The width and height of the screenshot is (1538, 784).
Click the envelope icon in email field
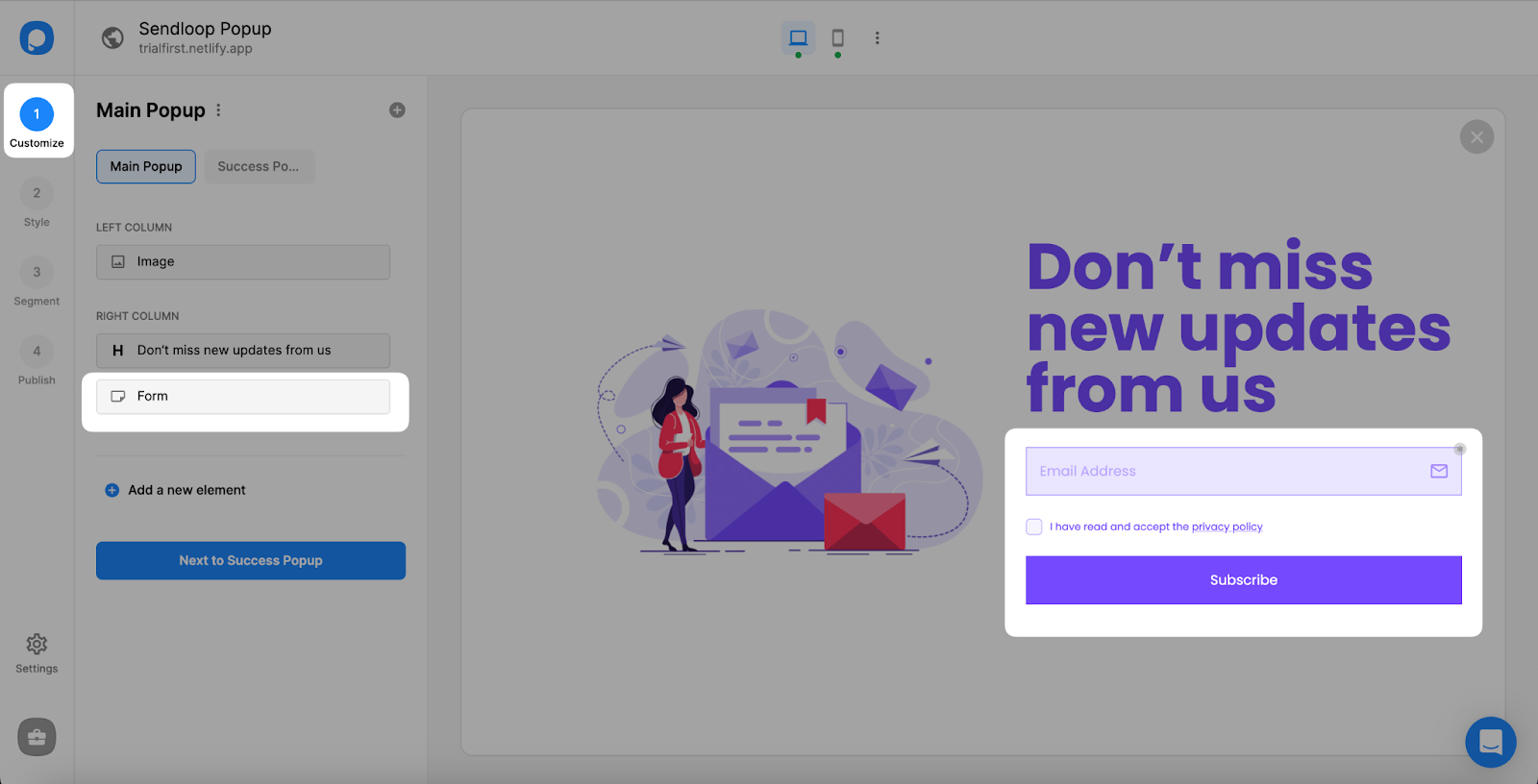tap(1439, 471)
